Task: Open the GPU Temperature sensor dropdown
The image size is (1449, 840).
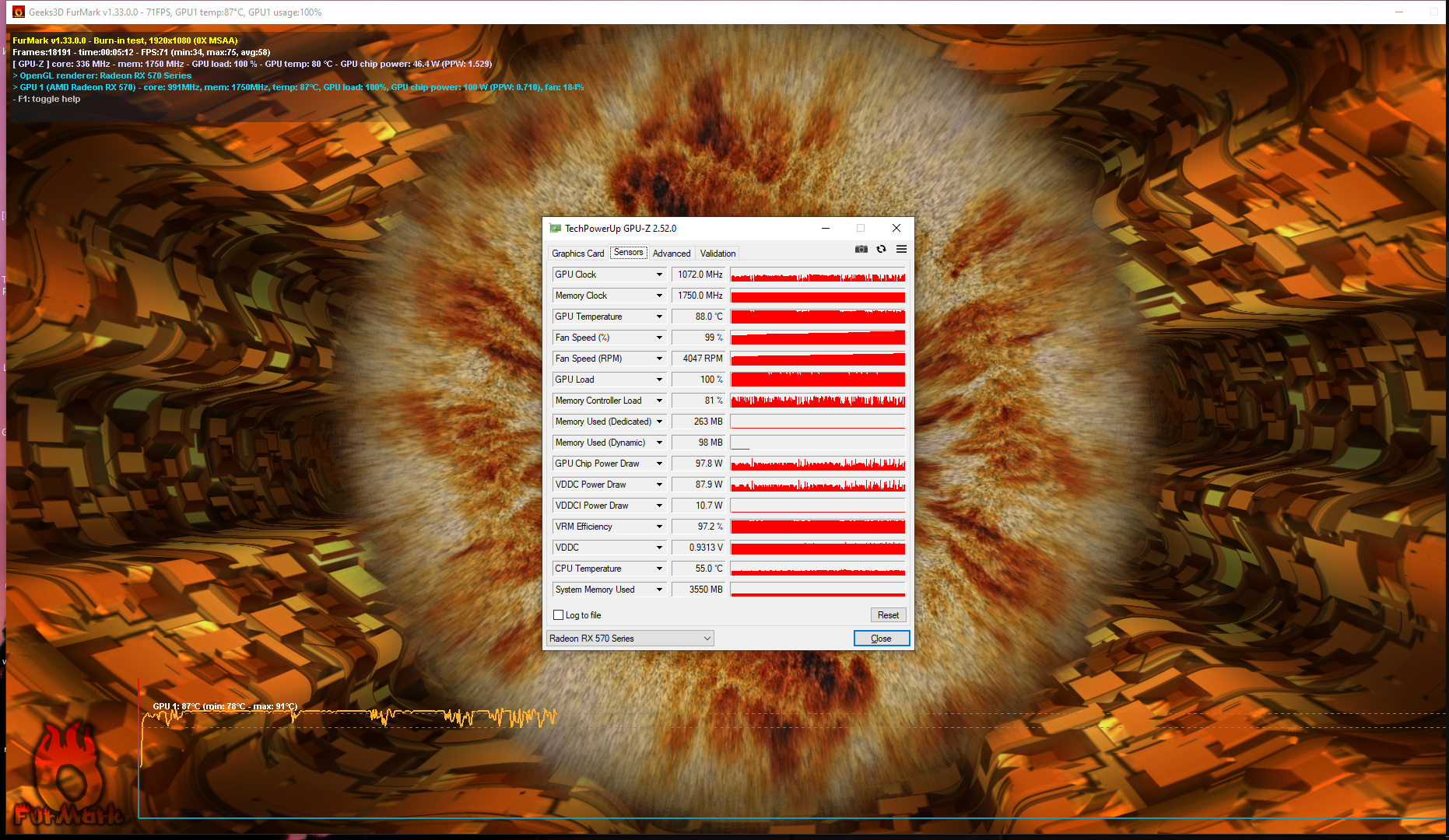Action: tap(659, 317)
